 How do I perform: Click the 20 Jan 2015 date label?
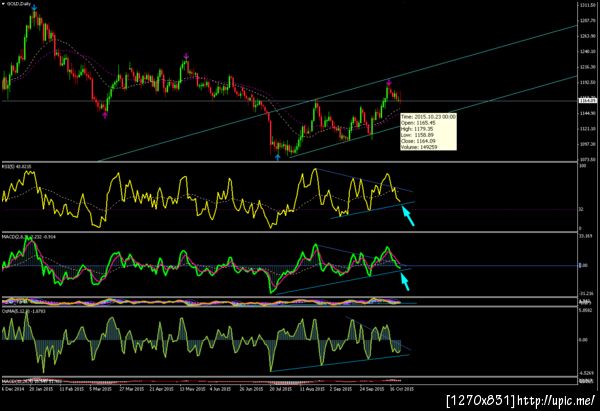41,389
